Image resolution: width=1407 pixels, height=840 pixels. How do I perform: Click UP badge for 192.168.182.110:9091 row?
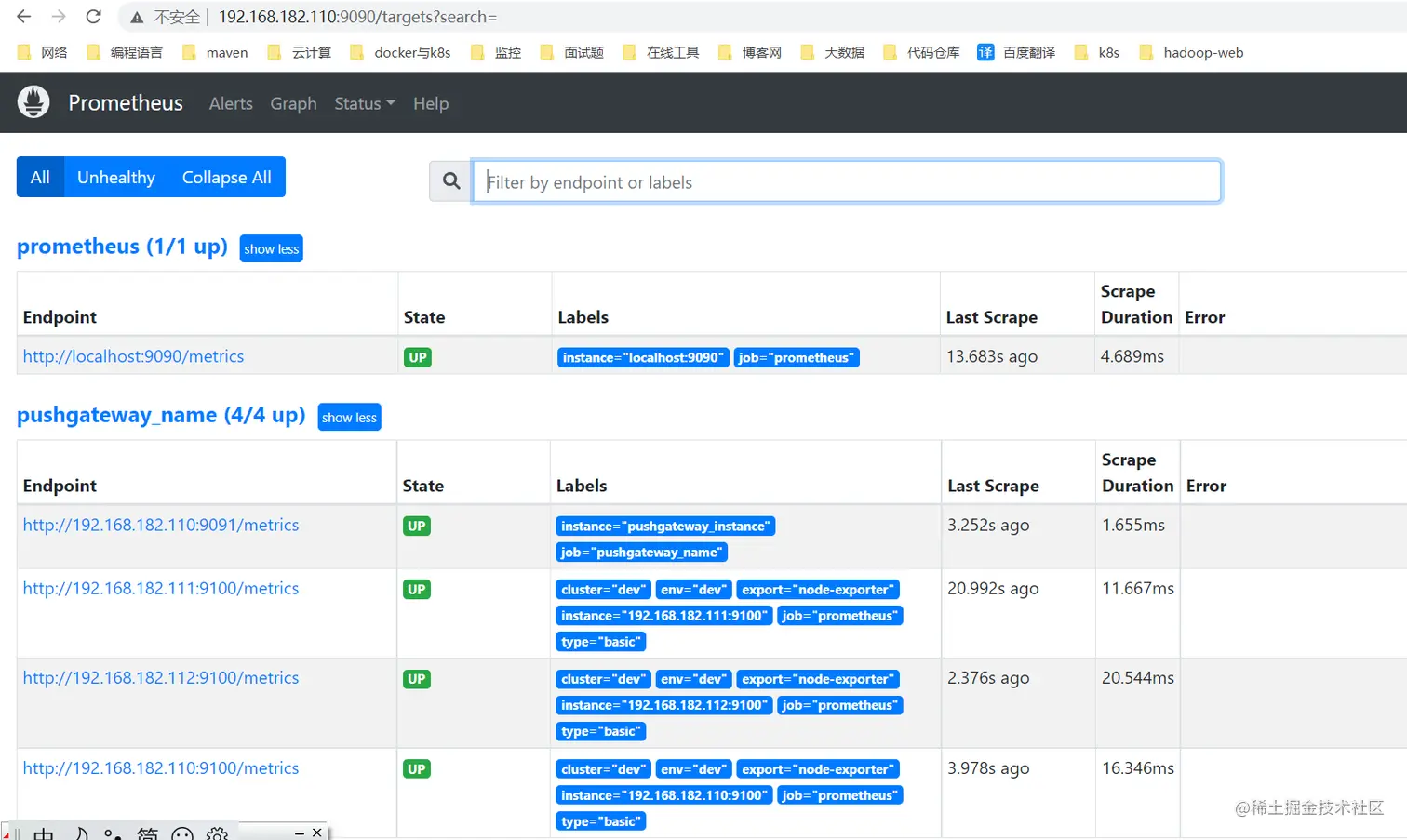417,526
